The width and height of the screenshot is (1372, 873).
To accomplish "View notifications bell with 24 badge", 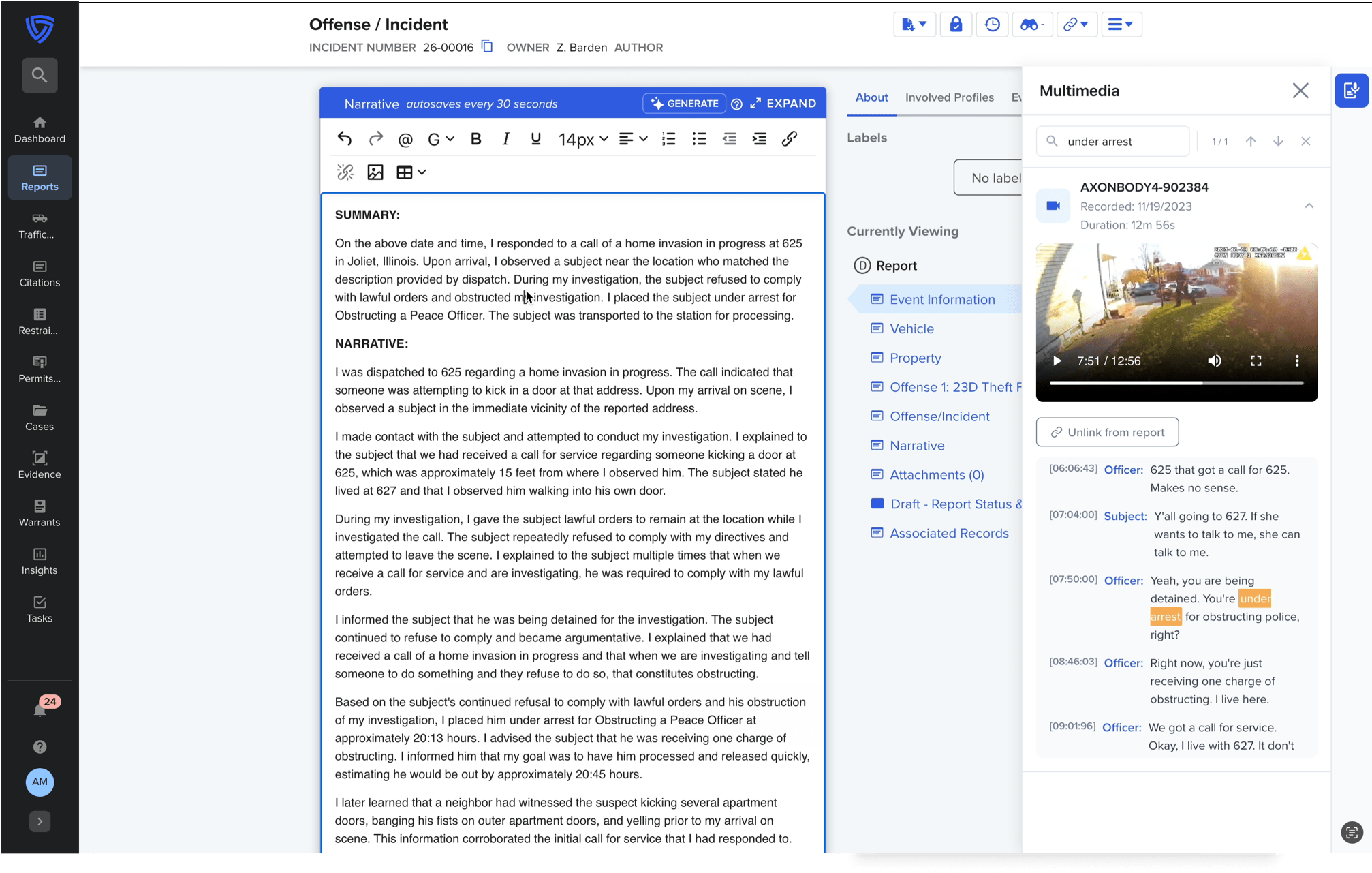I will tap(41, 709).
